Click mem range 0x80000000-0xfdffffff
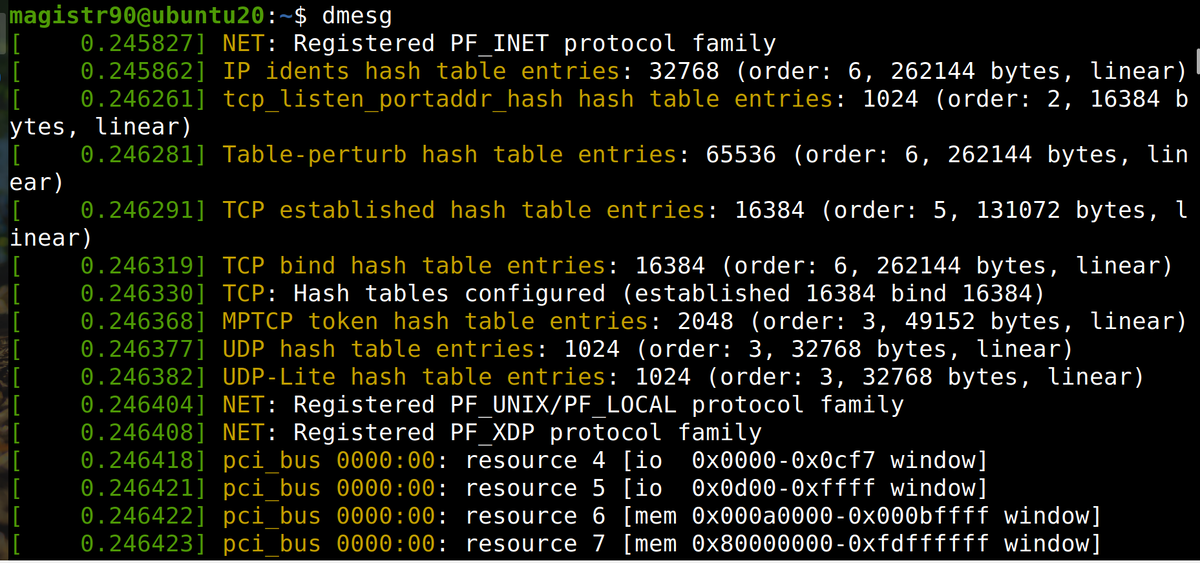Screen dimensions: 1200x563 pos(841,545)
